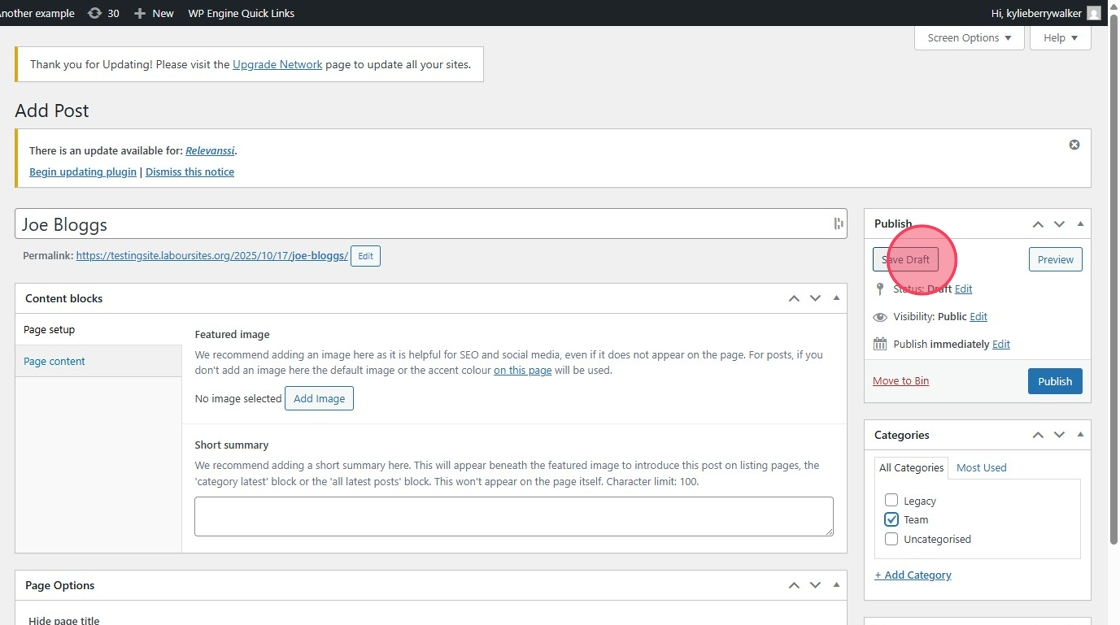Expand the Help dropdown

click(1060, 38)
